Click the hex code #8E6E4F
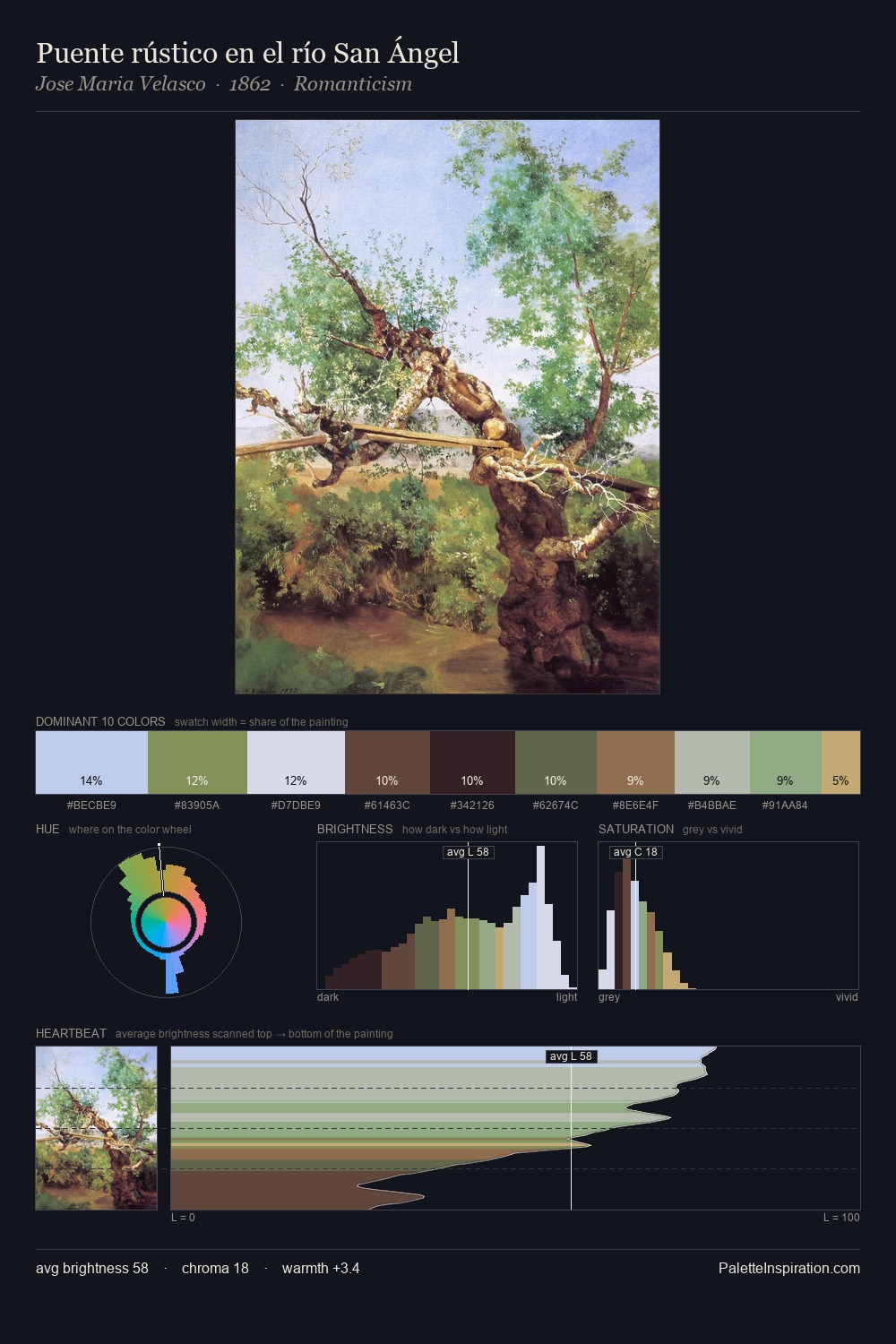This screenshot has width=896, height=1344. click(x=635, y=806)
